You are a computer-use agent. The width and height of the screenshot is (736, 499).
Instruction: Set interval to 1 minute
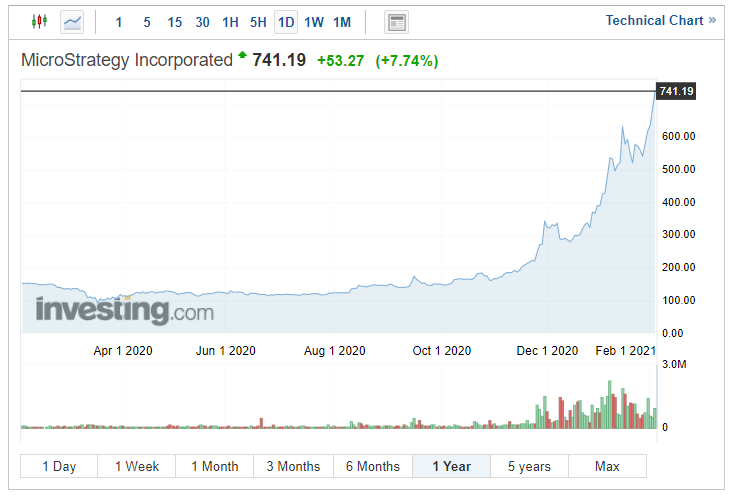click(119, 21)
